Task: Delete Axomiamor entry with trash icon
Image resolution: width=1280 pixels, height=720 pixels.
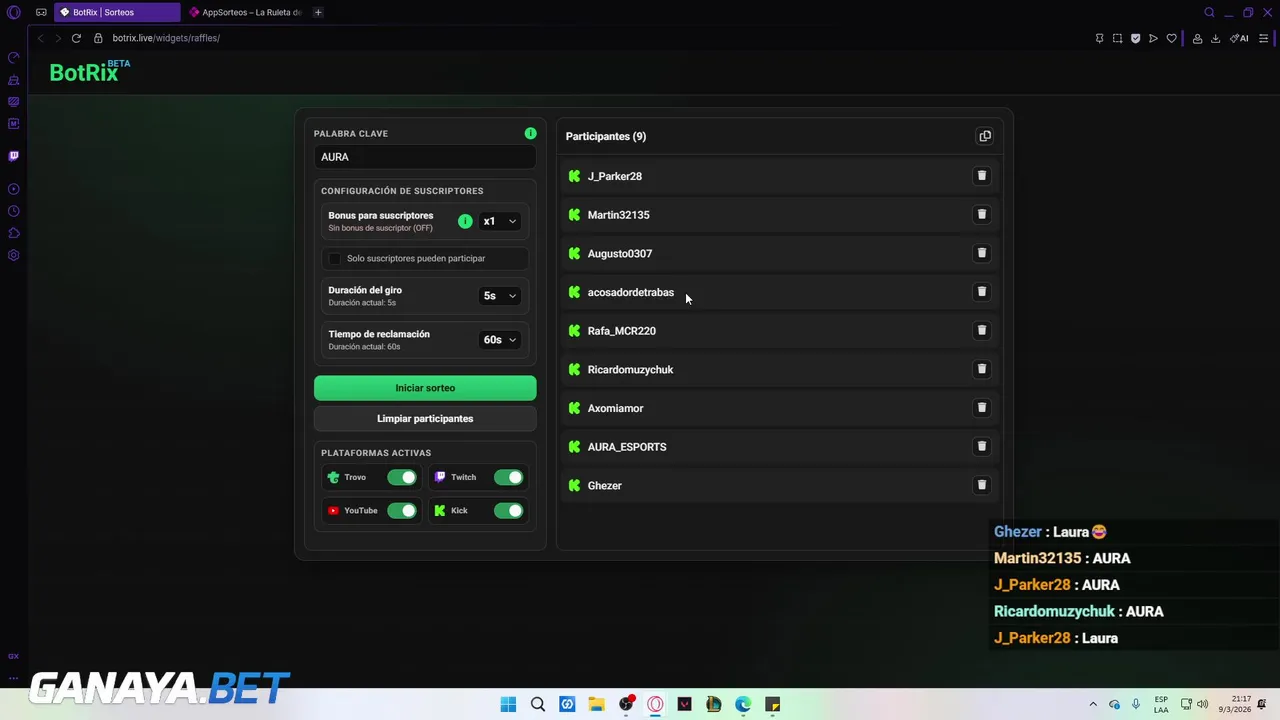Action: click(x=981, y=408)
